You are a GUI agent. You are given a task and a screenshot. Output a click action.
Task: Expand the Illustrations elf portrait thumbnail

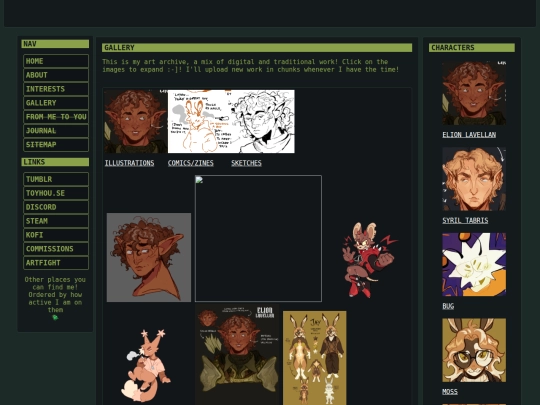click(x=136, y=121)
